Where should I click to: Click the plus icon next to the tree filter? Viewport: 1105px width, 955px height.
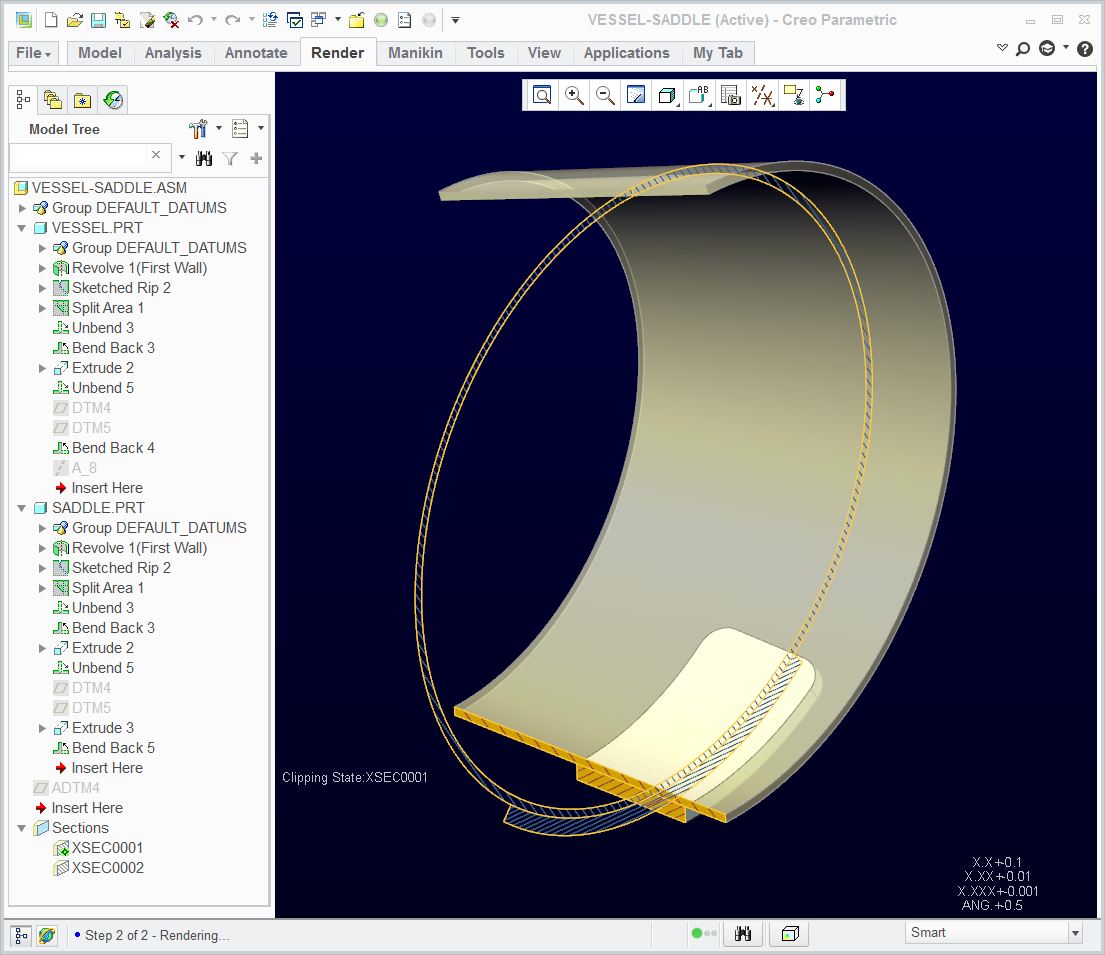(x=256, y=159)
